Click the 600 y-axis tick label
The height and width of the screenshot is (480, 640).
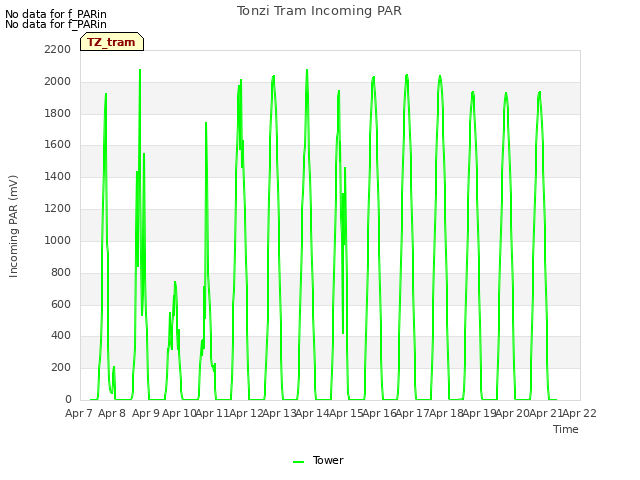click(61, 304)
